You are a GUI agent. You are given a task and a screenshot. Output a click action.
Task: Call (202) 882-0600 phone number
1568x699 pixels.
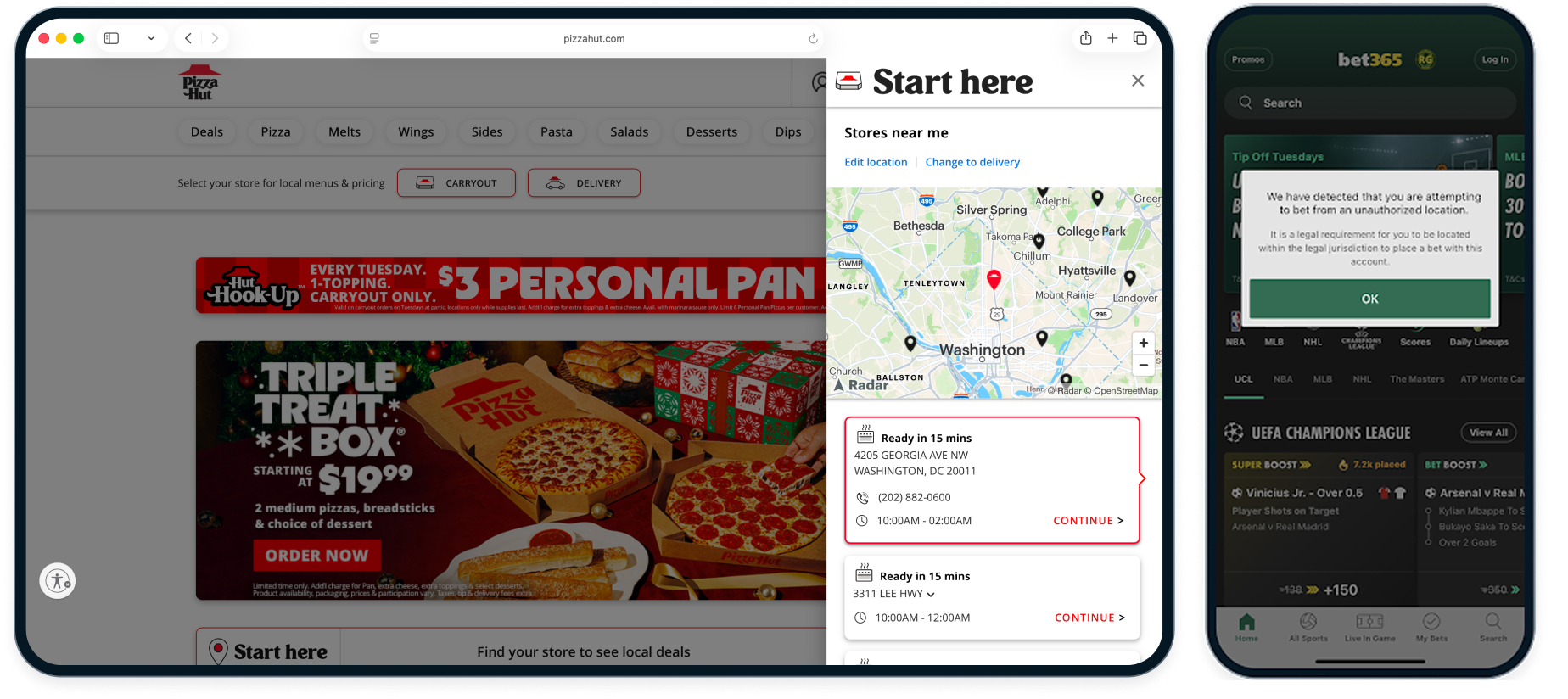914,498
